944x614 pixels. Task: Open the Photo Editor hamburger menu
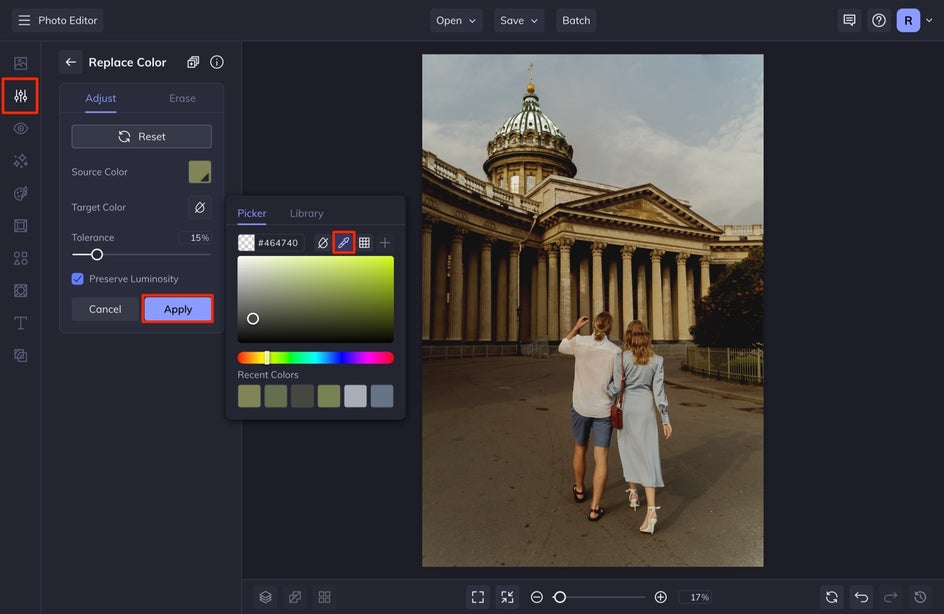[24, 20]
